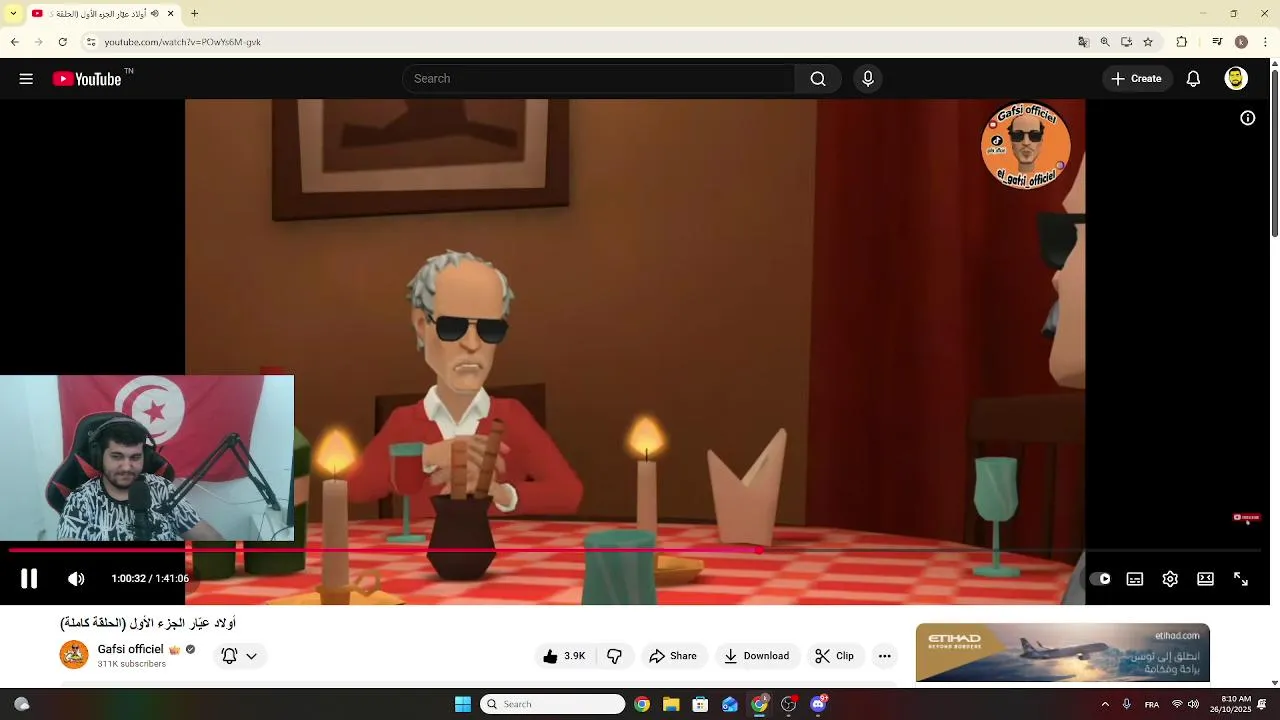Screen dimensions: 1280x720
Task: Go forward in browser history
Action: point(38,42)
